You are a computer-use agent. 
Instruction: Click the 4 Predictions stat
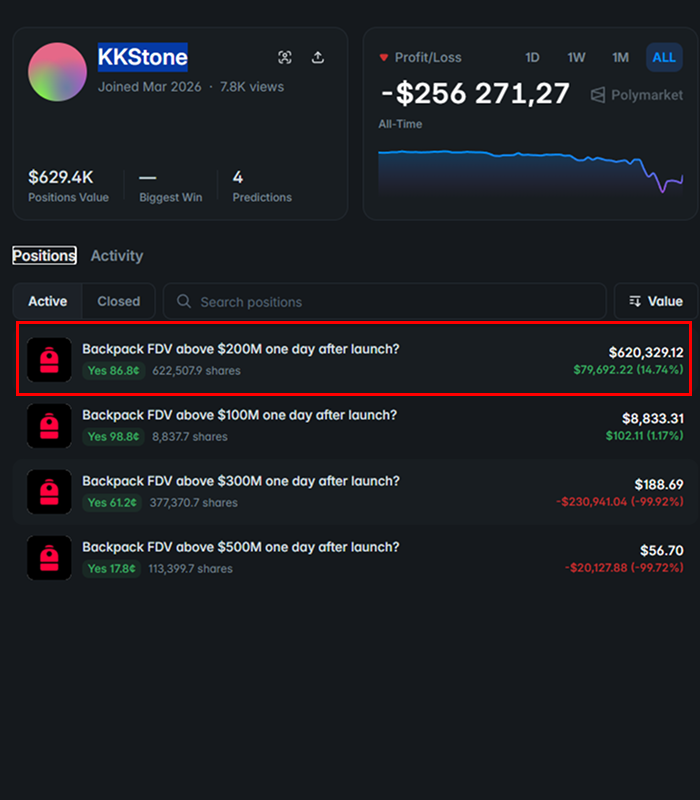click(262, 186)
